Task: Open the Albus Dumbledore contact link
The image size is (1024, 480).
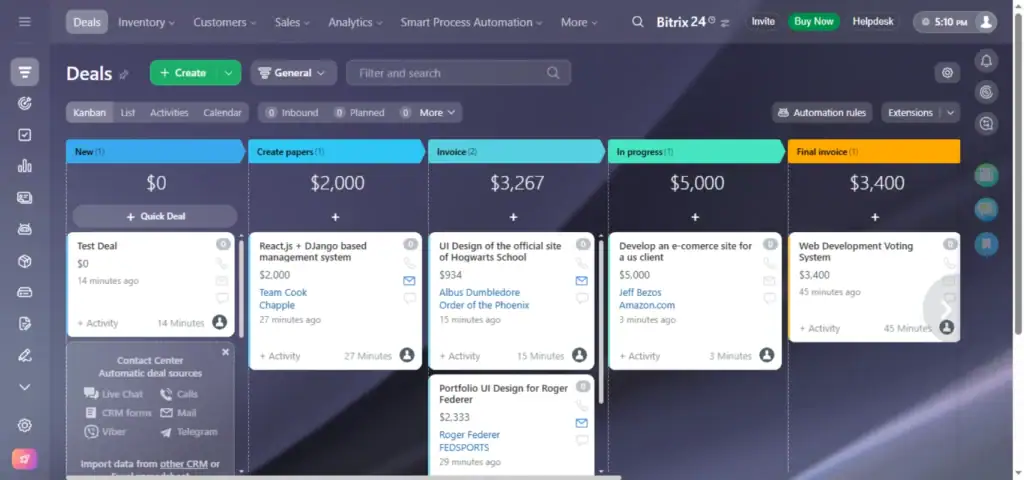Action: [x=479, y=293]
